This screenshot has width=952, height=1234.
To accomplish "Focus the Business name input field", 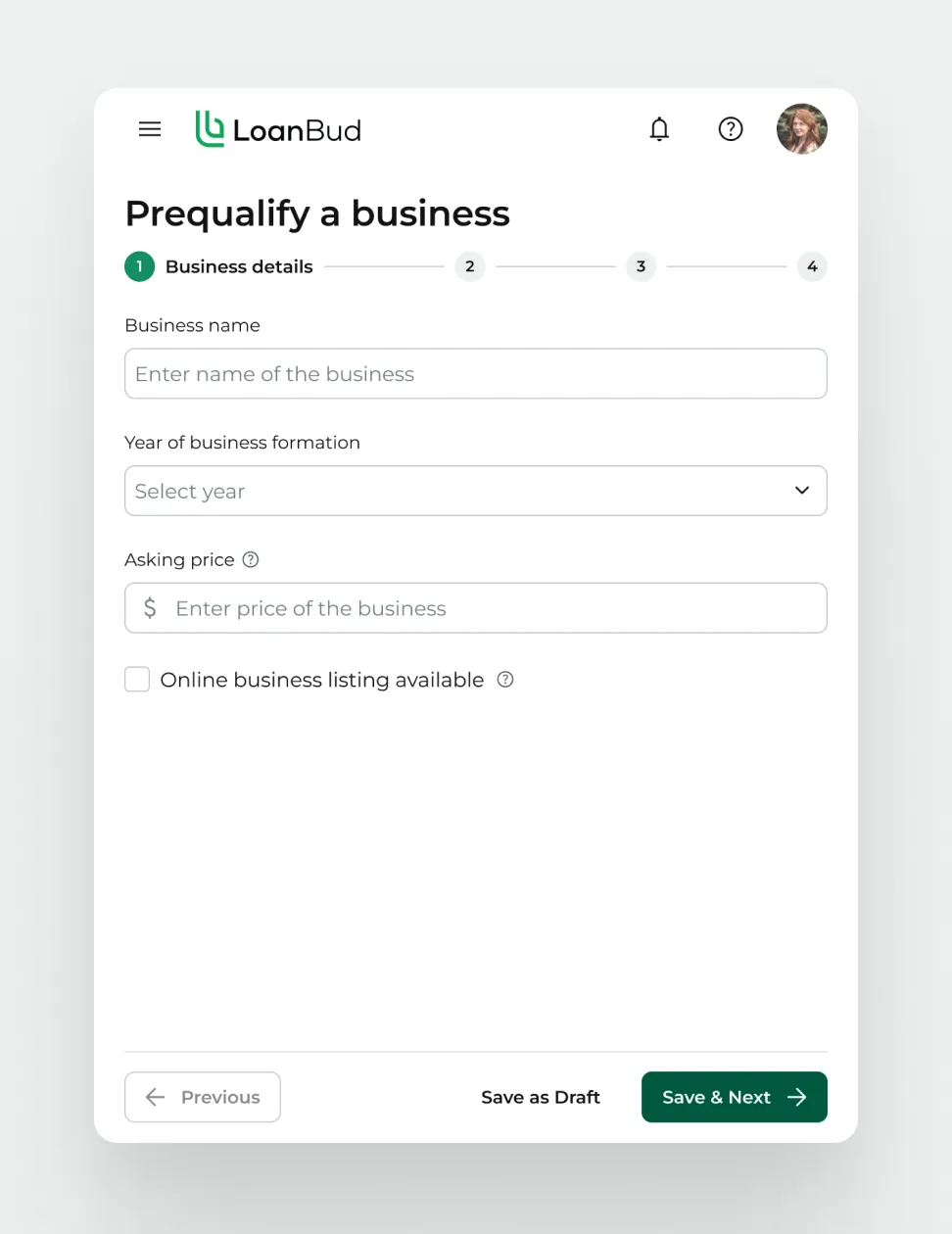I will [x=475, y=374].
